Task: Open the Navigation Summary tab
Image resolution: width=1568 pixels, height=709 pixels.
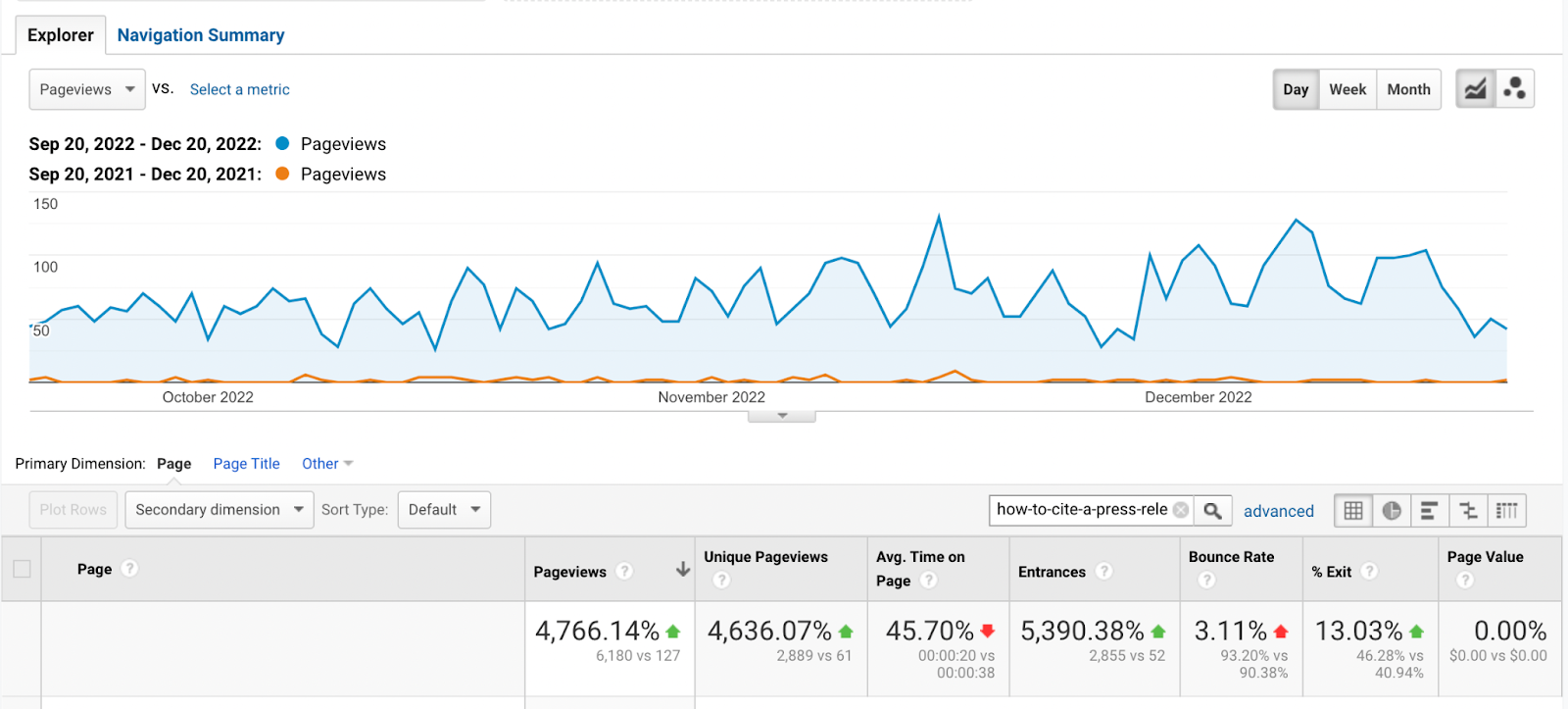Action: 201,35
